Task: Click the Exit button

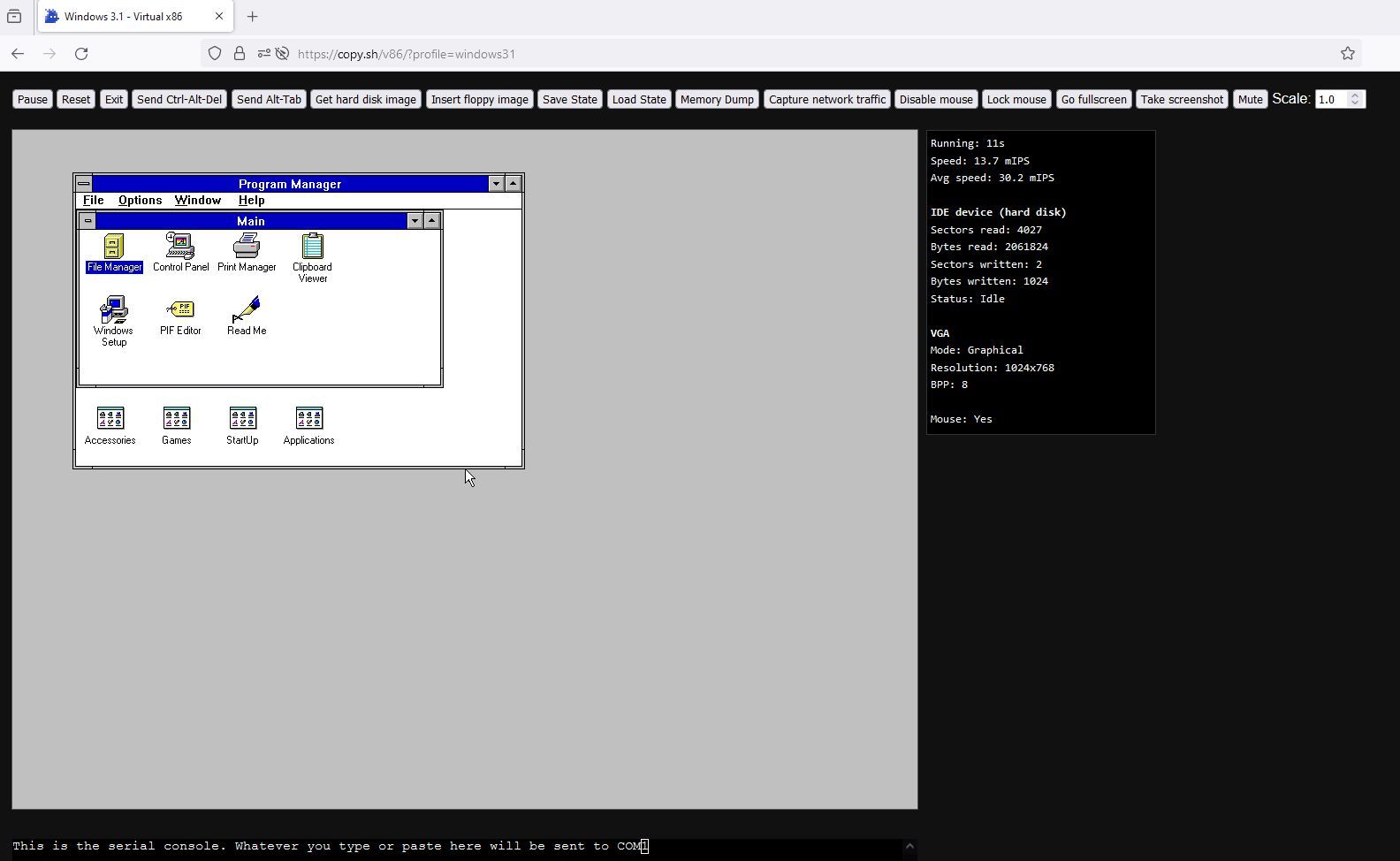Action: click(114, 99)
